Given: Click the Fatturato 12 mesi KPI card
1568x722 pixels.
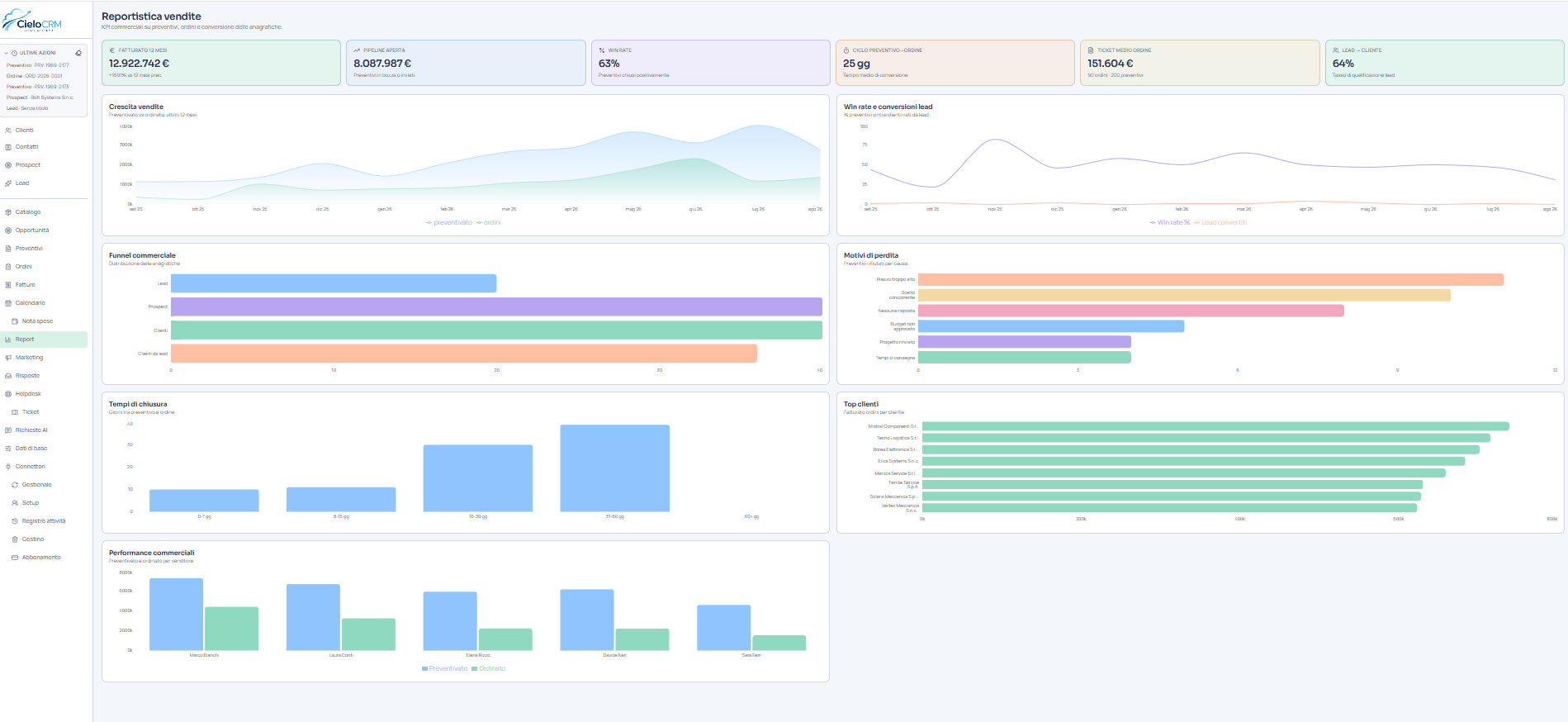Looking at the screenshot, I should 221,63.
